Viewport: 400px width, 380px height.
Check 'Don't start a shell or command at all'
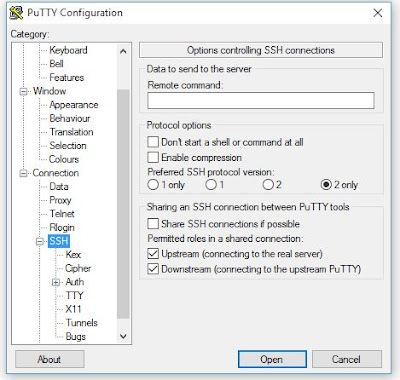(153, 142)
